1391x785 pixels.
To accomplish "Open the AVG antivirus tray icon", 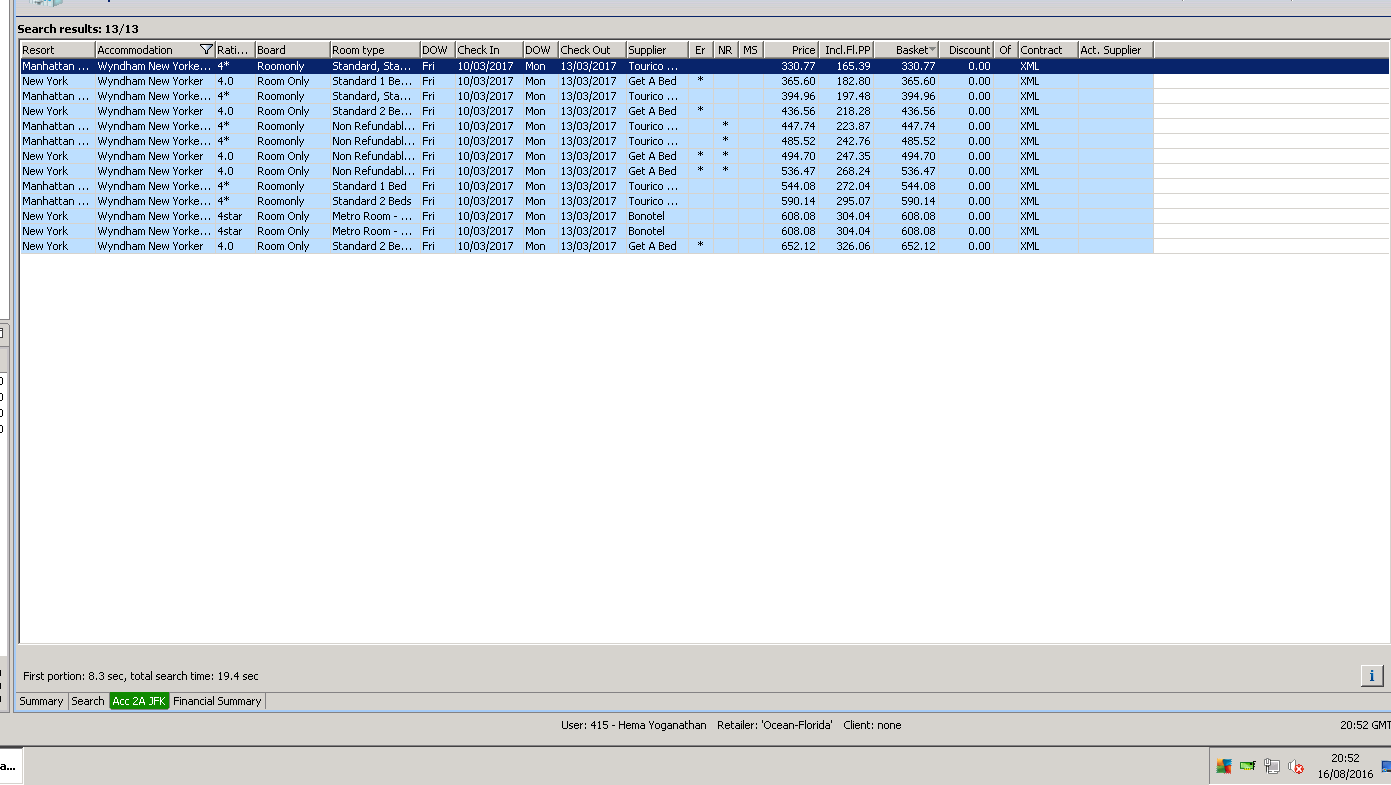I will [1224, 767].
